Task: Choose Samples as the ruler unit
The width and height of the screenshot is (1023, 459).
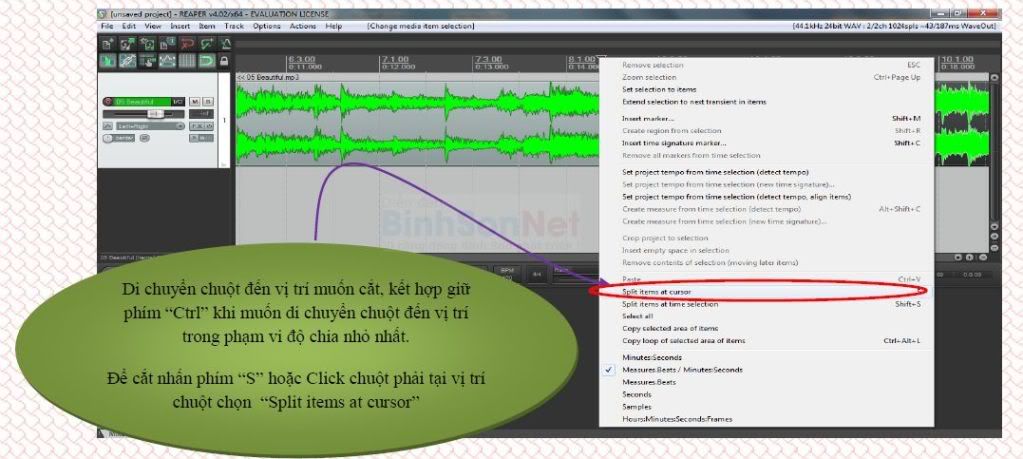Action: click(637, 406)
